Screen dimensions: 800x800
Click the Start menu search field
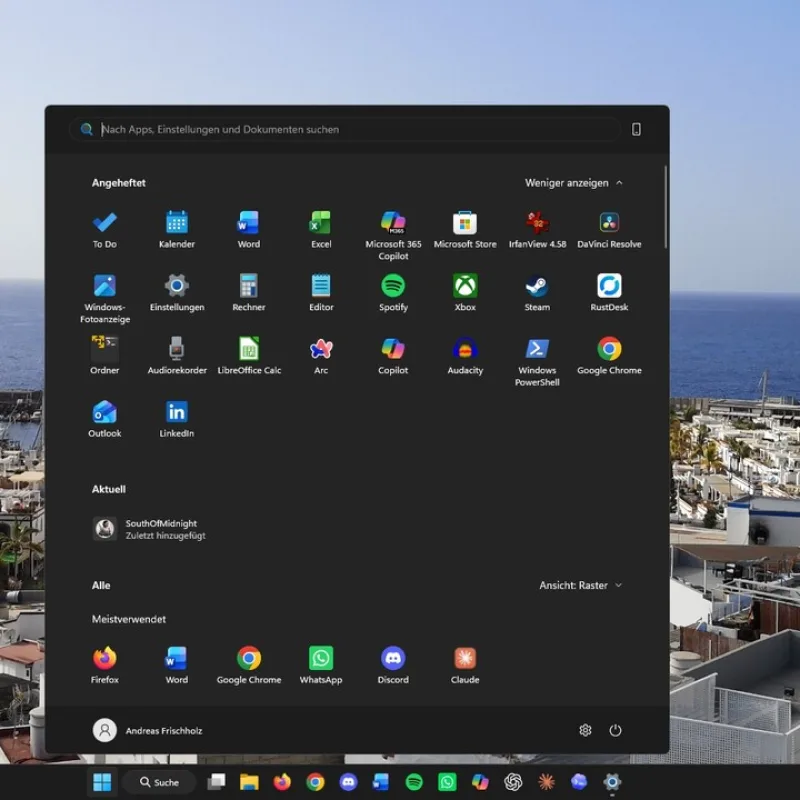tap(345, 129)
